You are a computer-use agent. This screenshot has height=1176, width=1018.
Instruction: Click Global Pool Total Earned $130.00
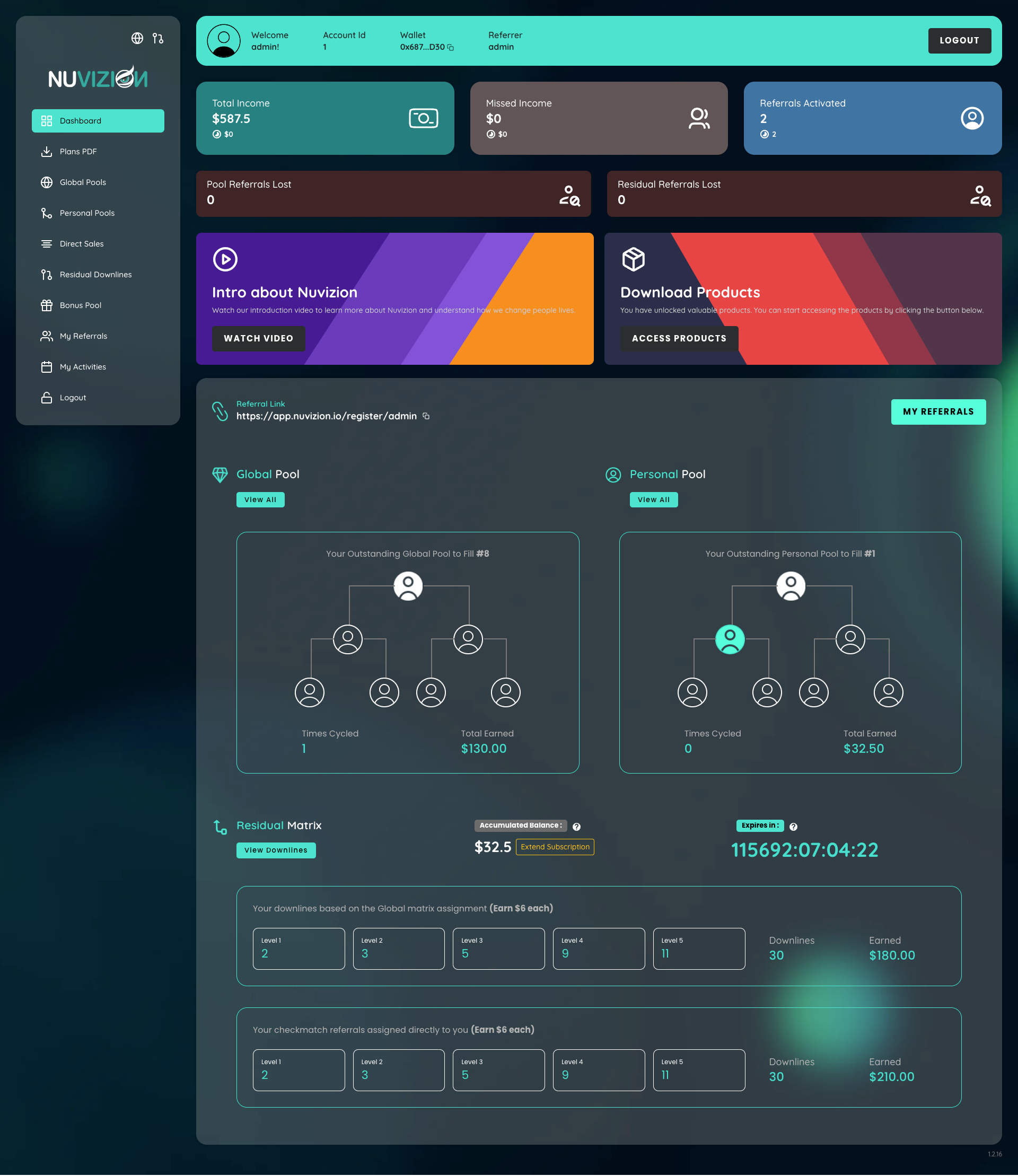pos(484,748)
